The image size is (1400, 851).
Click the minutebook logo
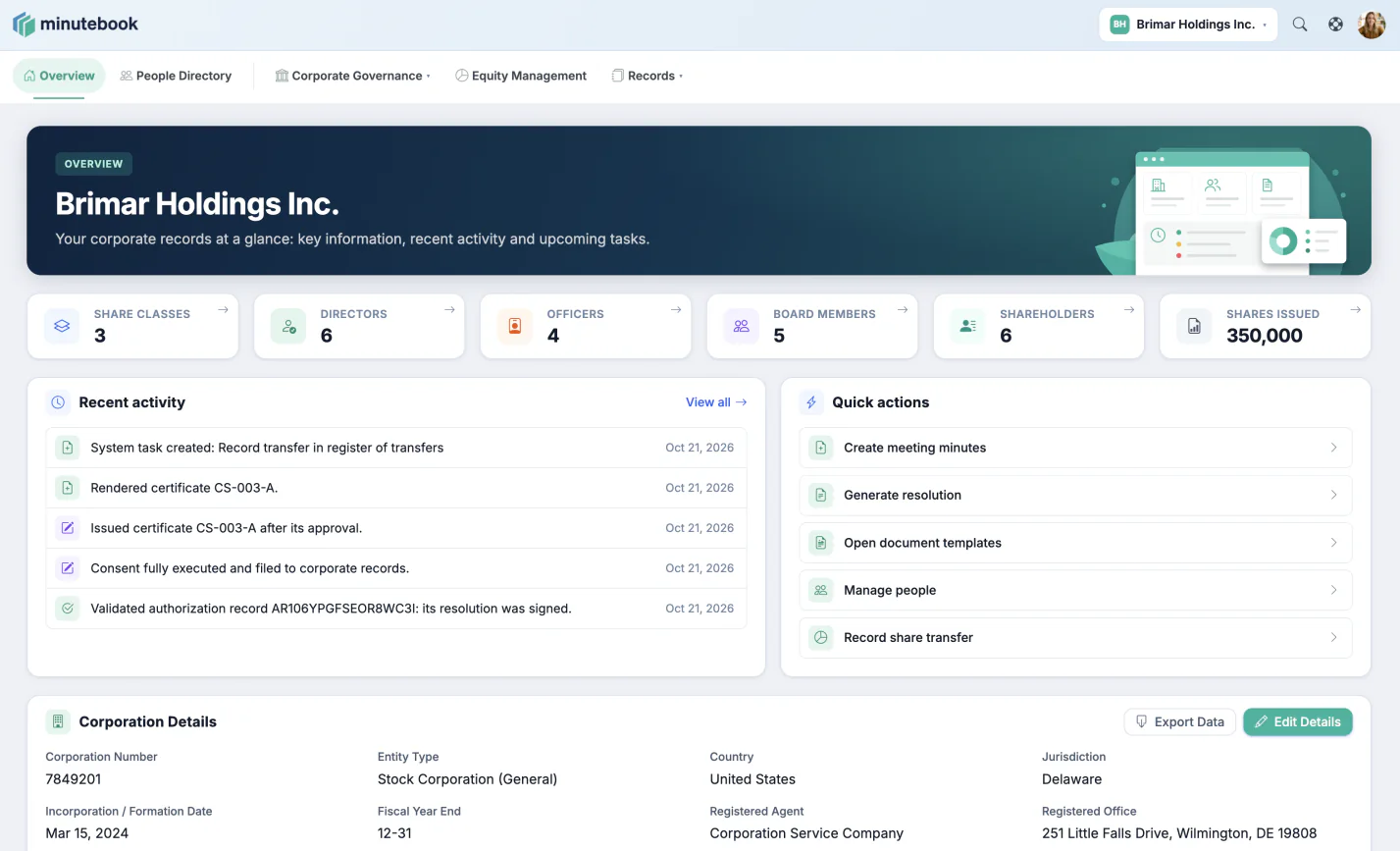[76, 25]
